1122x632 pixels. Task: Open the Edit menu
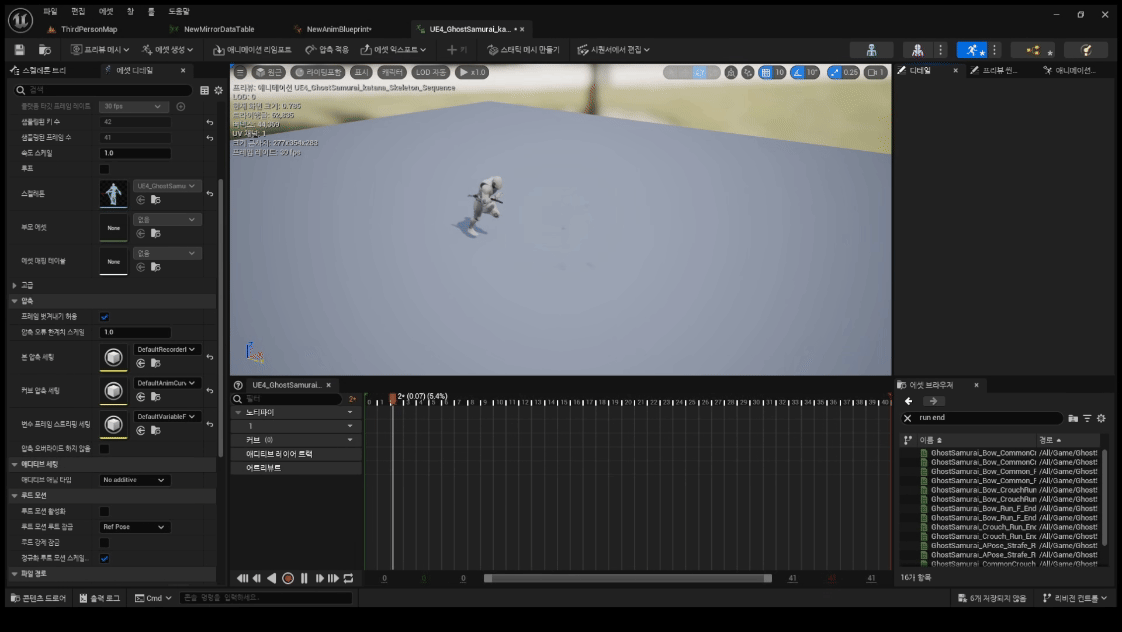(x=78, y=11)
